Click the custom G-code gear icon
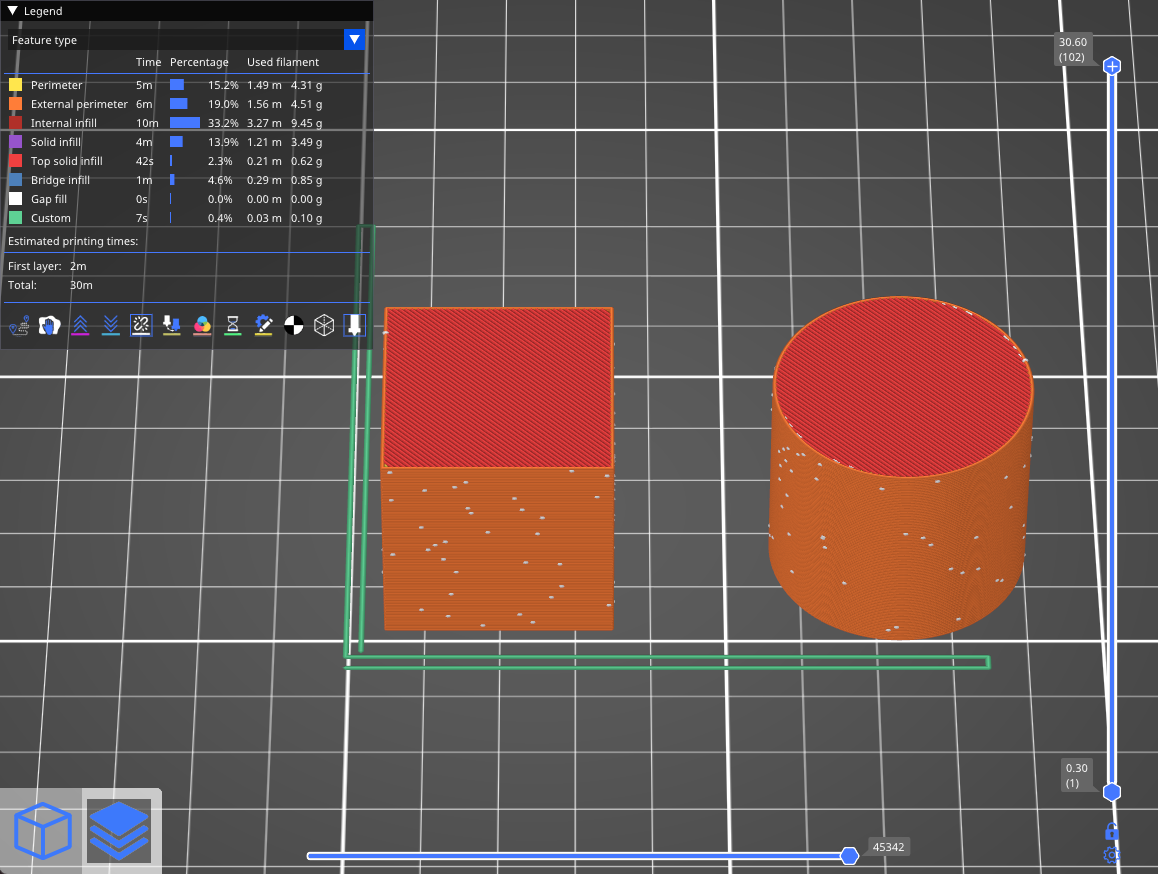Viewport: 1158px width, 874px height. tap(263, 325)
